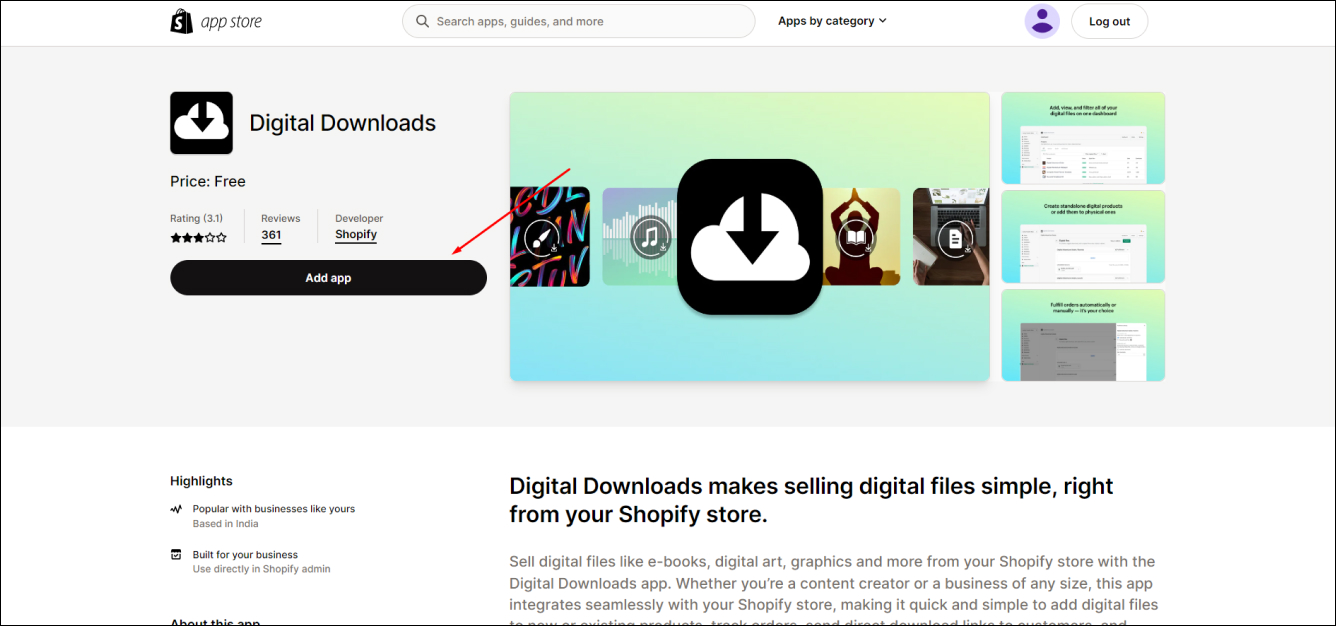
Task: Click the Highlights heading
Action: point(201,481)
